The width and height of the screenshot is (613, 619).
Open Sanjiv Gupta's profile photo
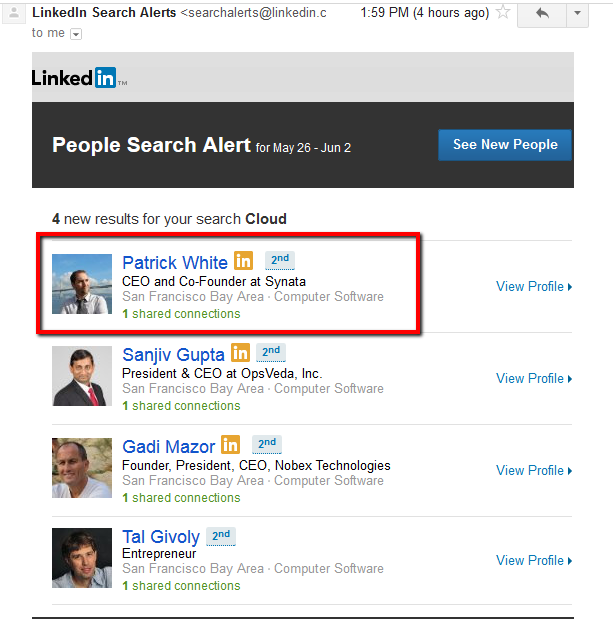(x=82, y=376)
